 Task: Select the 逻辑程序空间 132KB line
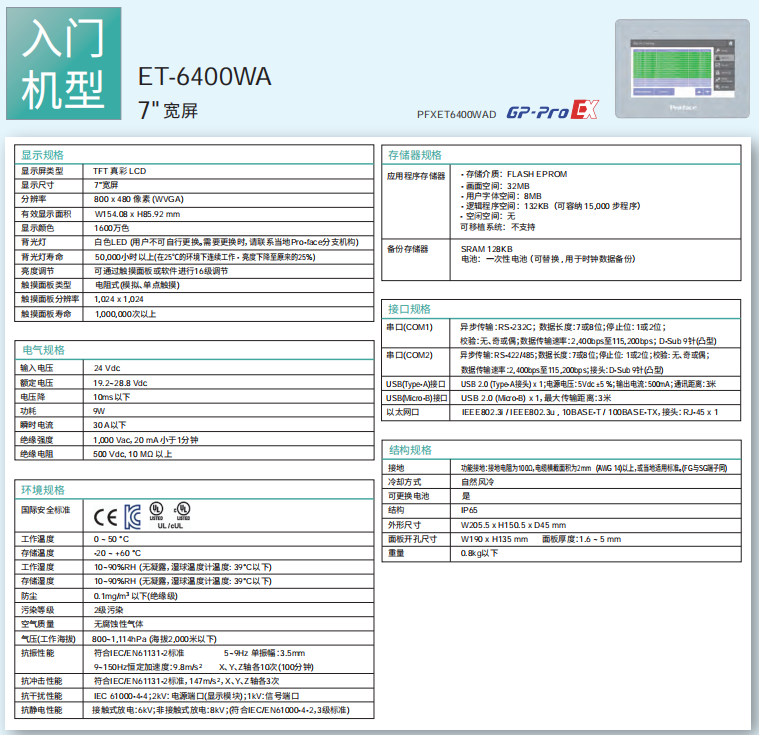[x=553, y=206]
